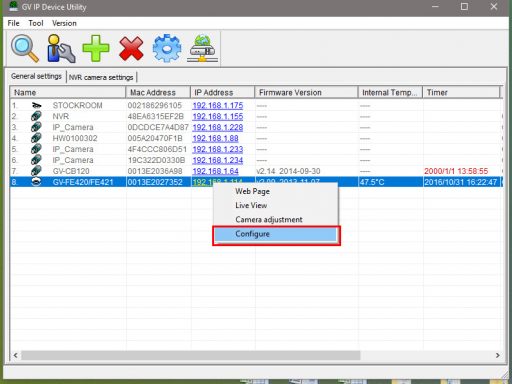
Task: Open the Version menu
Action: click(x=64, y=23)
